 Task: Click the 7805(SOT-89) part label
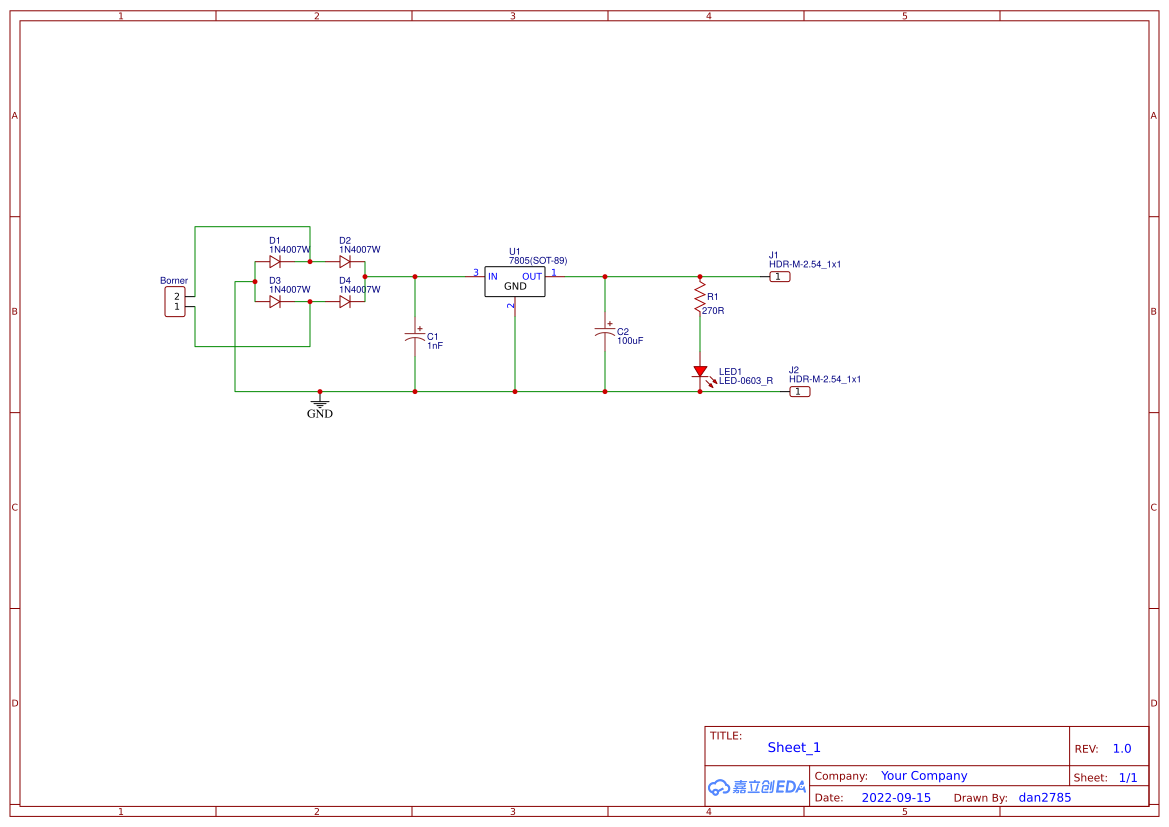coord(538,261)
